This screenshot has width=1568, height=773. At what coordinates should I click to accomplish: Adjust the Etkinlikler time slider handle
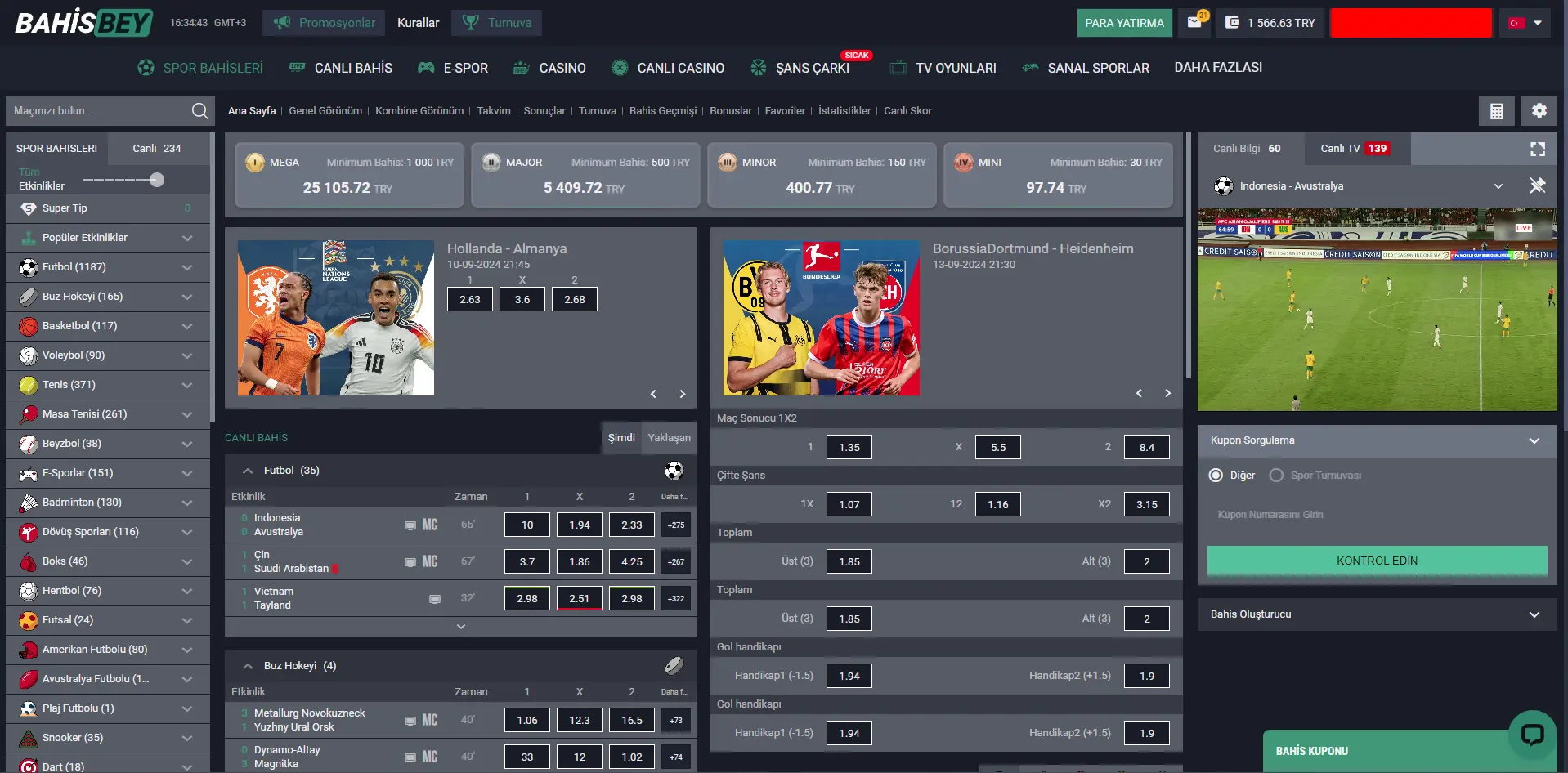click(x=157, y=180)
